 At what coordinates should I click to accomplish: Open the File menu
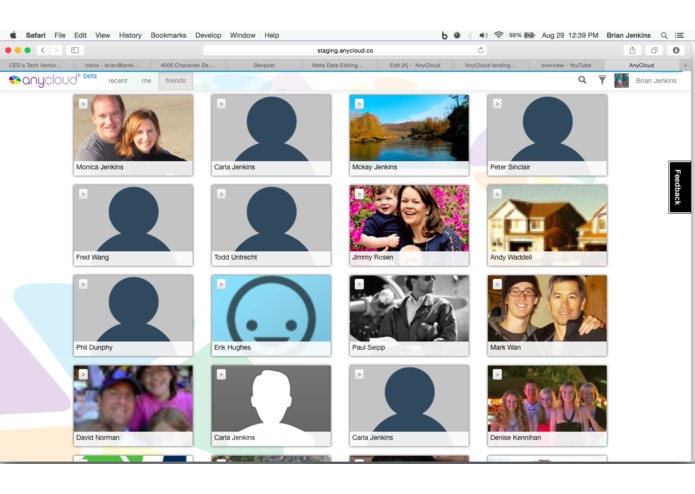(60, 35)
